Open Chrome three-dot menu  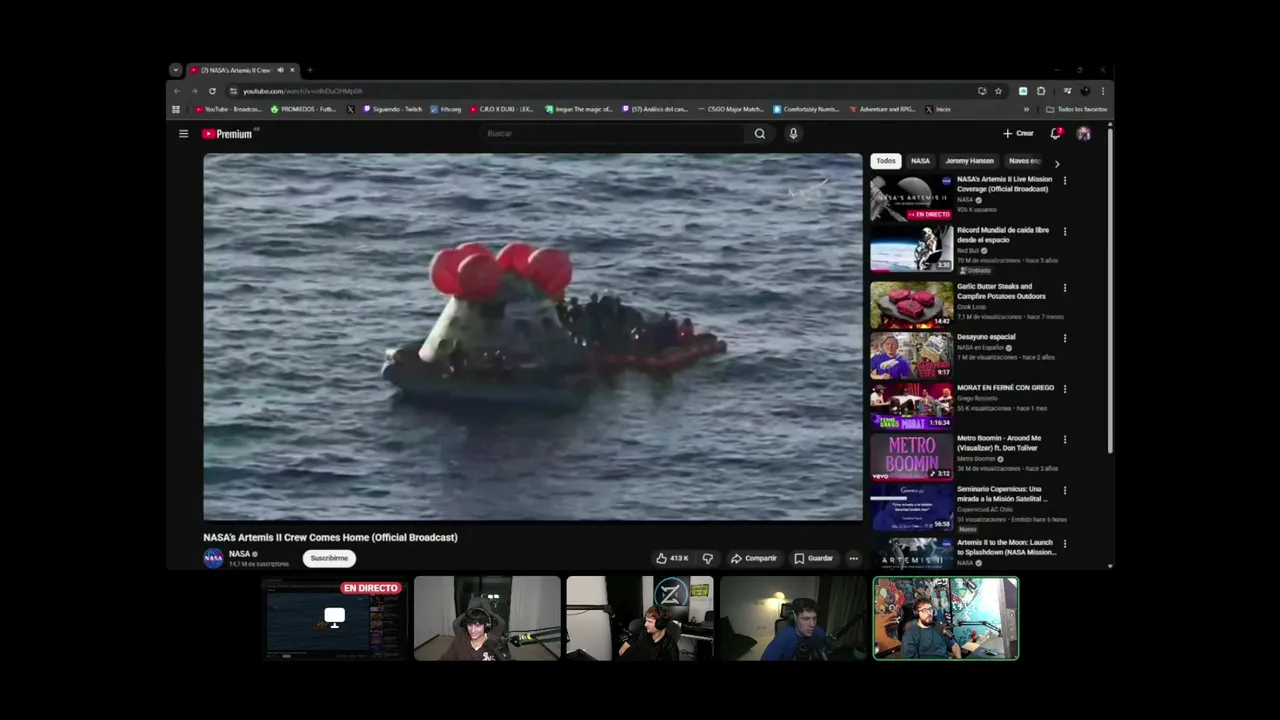click(1103, 91)
